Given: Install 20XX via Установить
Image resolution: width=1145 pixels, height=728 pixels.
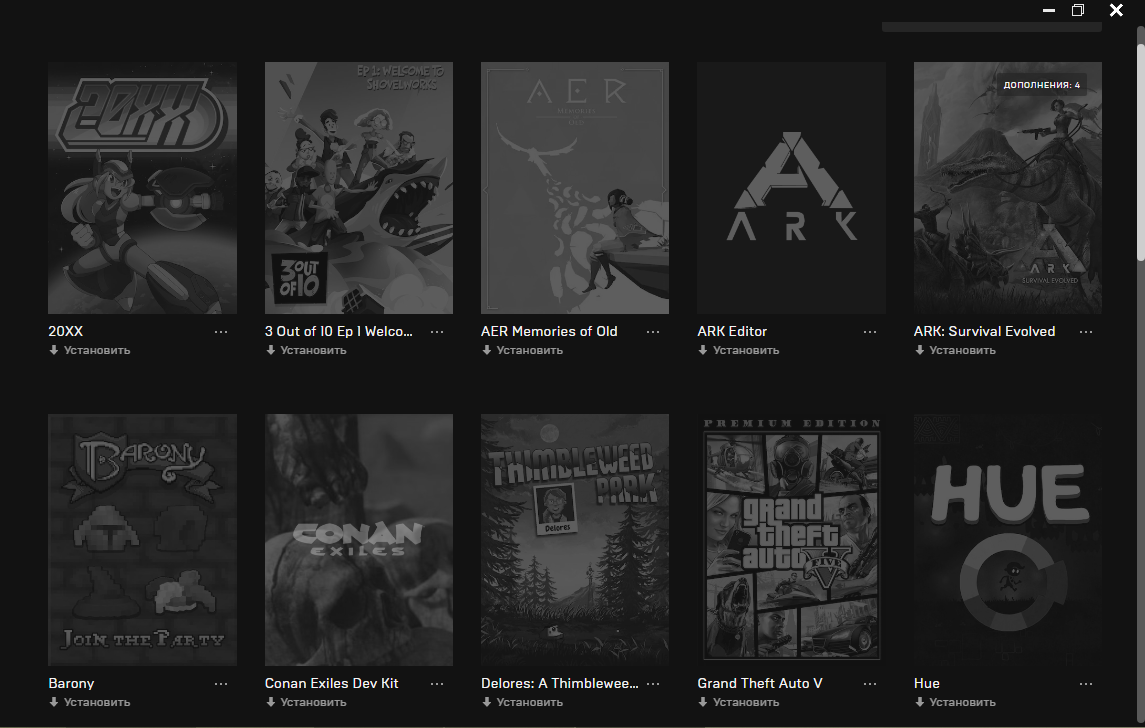Looking at the screenshot, I should coord(90,350).
